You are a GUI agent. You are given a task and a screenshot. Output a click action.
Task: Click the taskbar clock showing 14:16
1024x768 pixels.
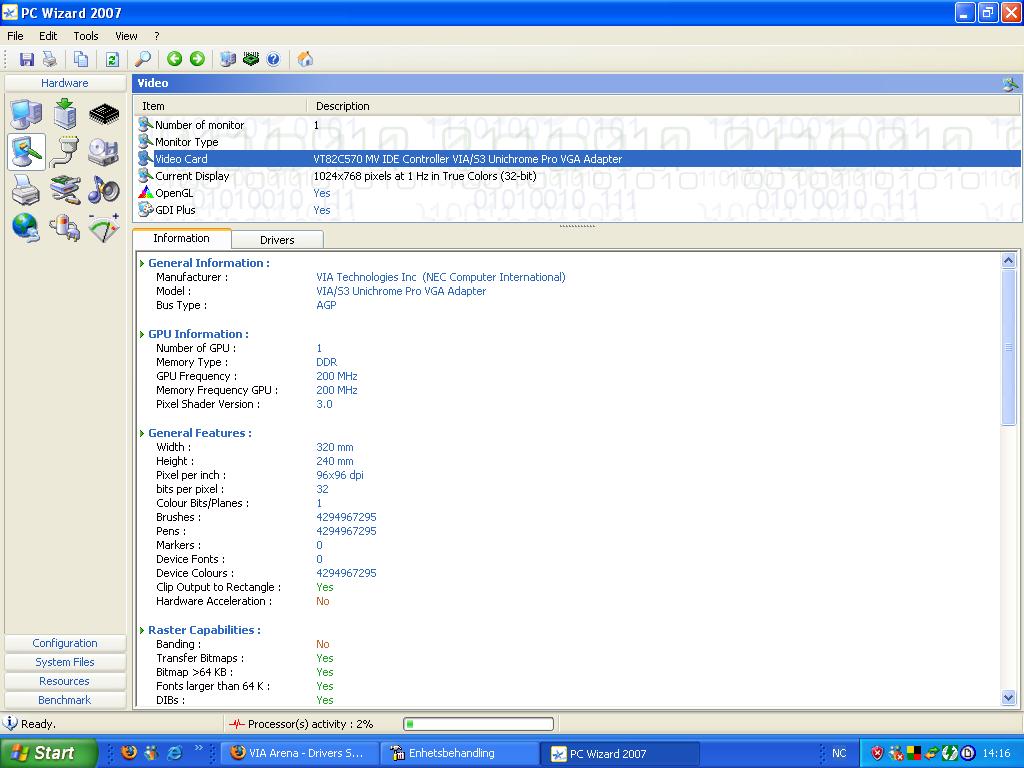pyautogui.click(x=996, y=754)
